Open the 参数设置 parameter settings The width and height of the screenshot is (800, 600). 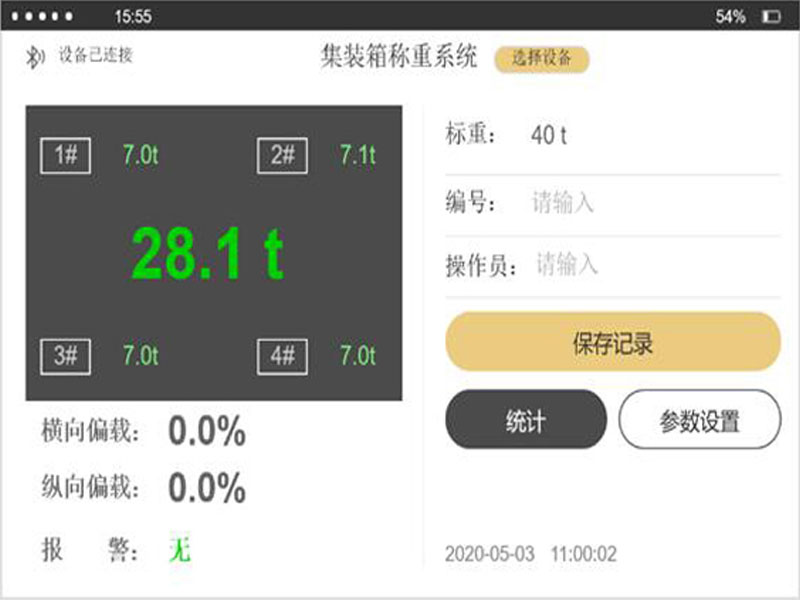point(699,420)
